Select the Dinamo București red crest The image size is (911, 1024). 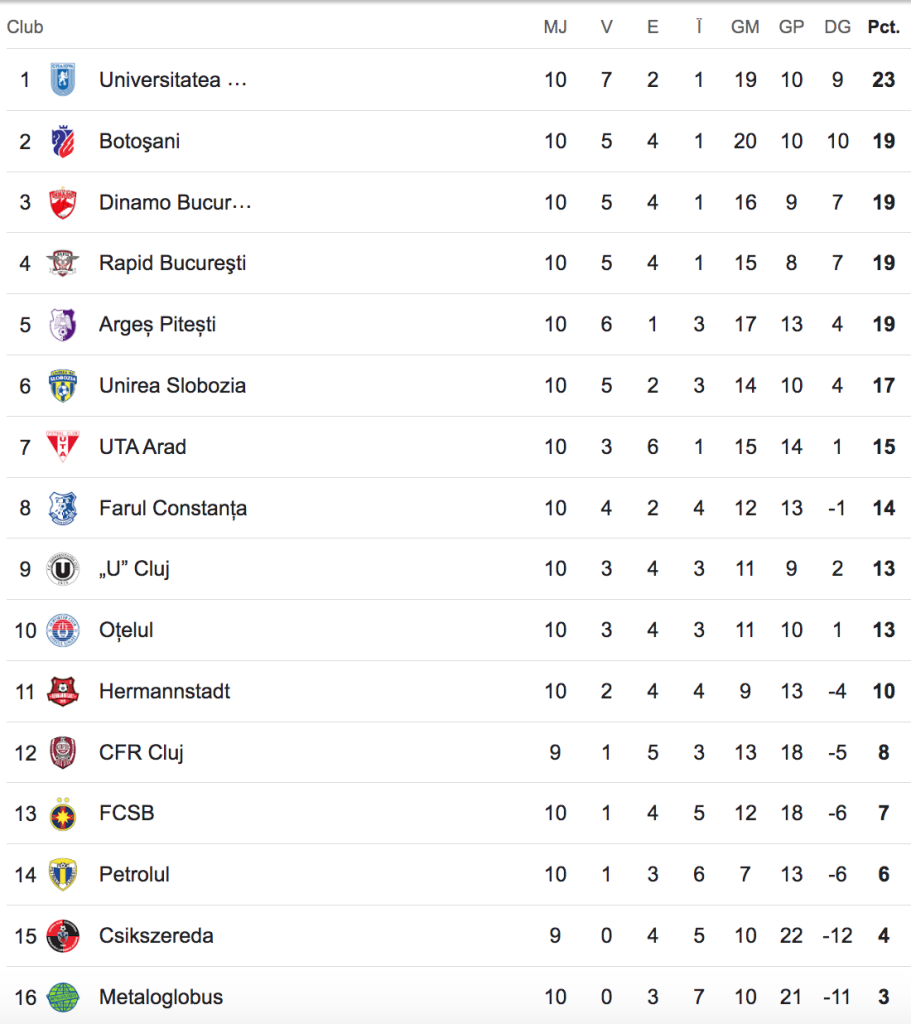point(63,202)
